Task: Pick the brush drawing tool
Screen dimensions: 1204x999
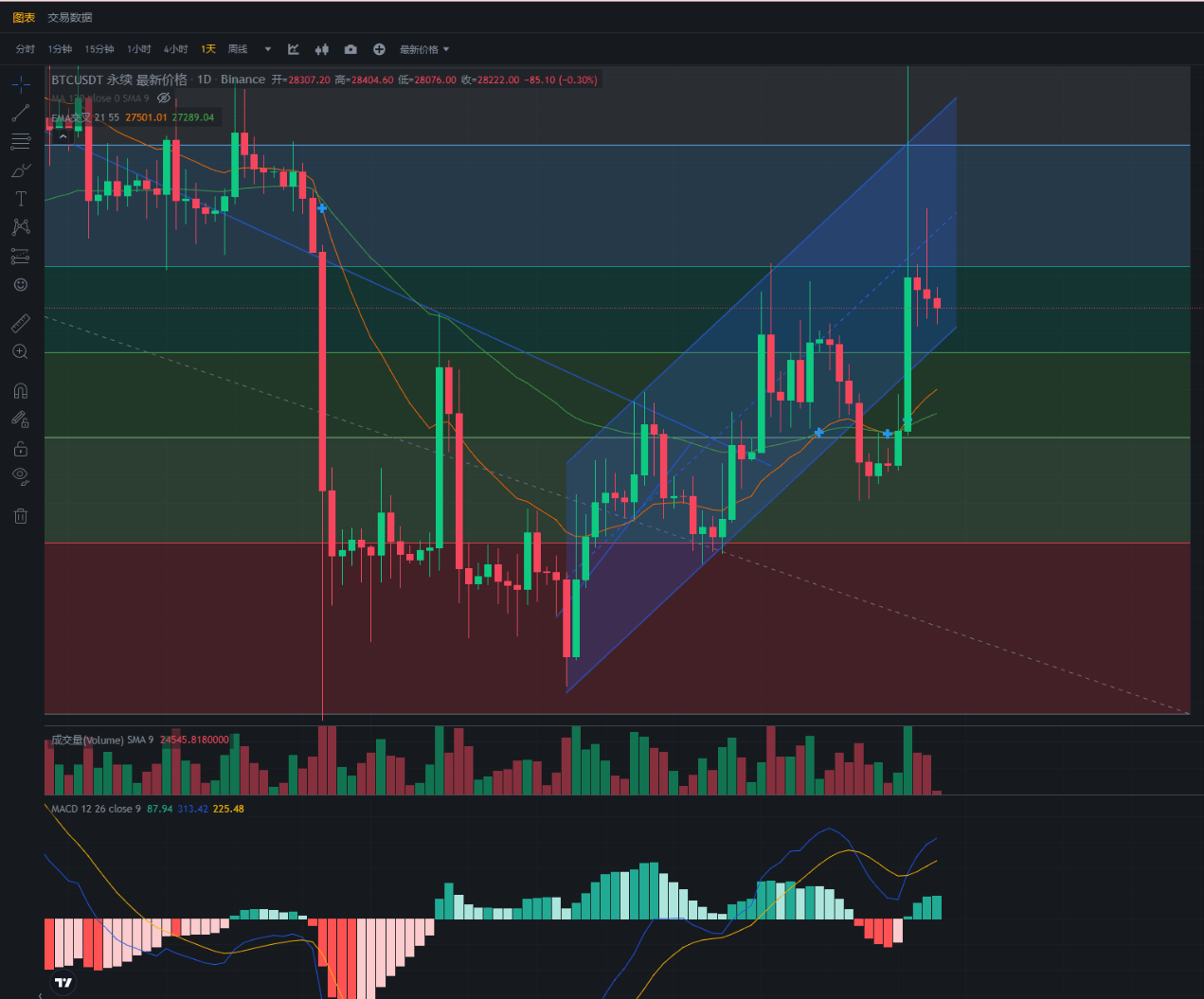Action: coord(20,170)
